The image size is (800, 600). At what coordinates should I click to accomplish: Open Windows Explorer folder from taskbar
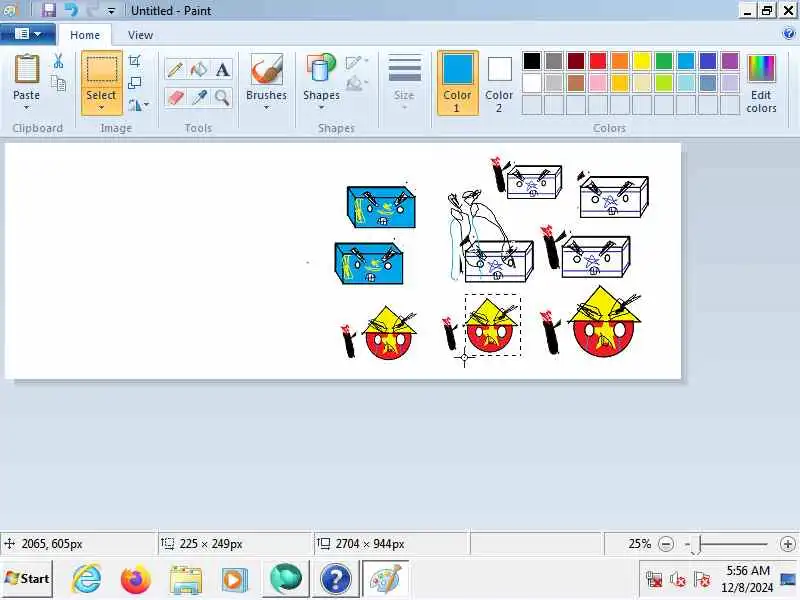click(x=186, y=579)
